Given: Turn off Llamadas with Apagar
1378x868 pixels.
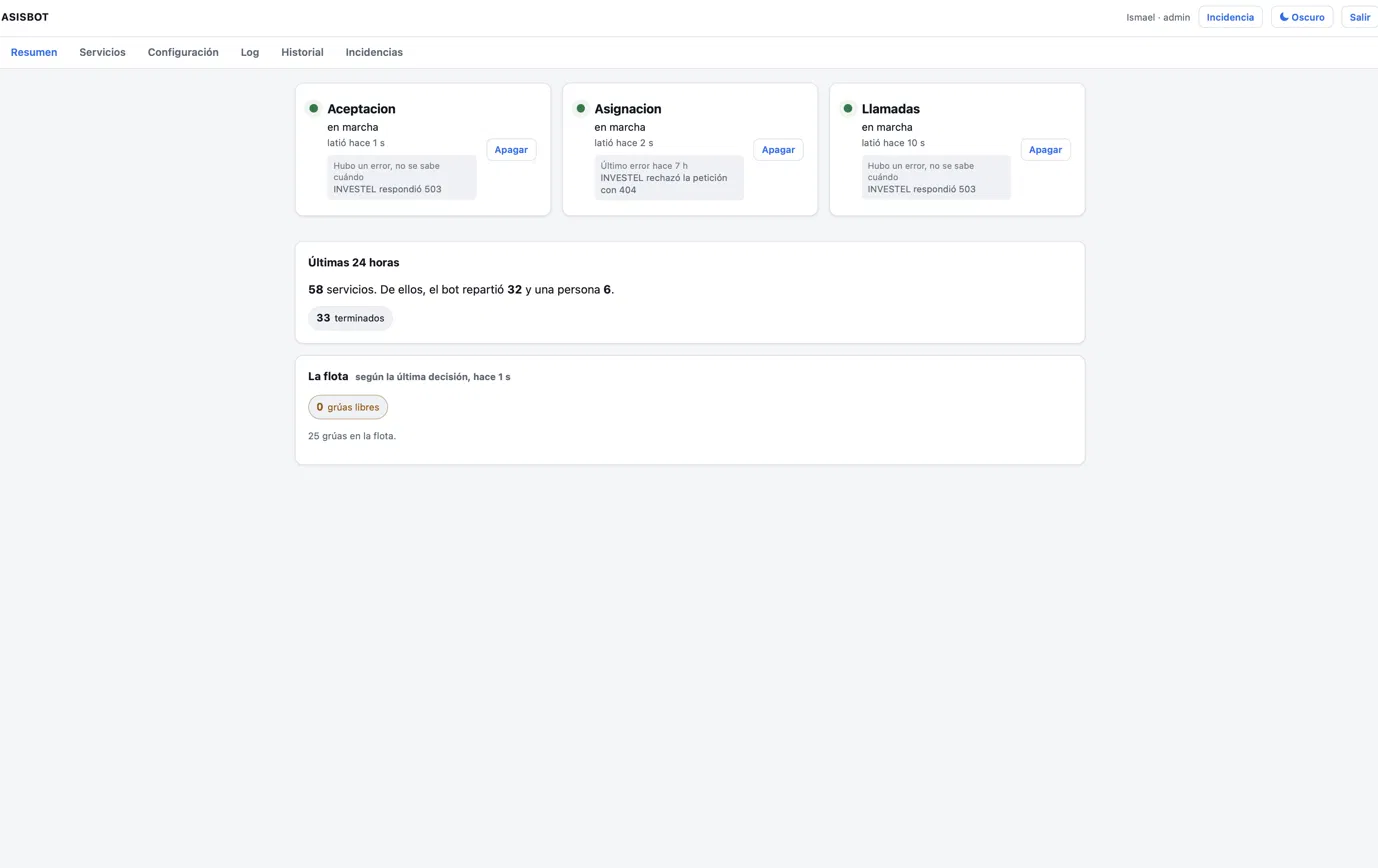Looking at the screenshot, I should pos(1045,149).
